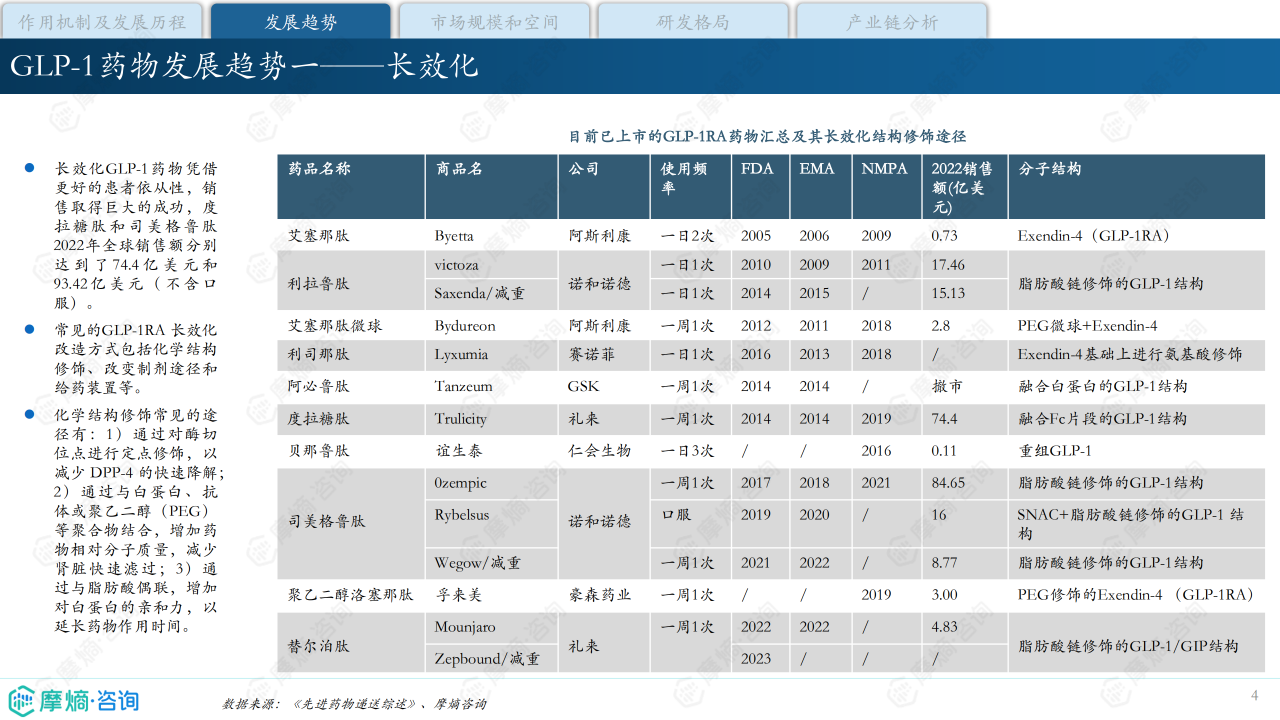Image resolution: width=1280 pixels, height=720 pixels.
Task: Click the bullet paragraph starting 常见的GLP-1RA 长效化
Action: (x=136, y=359)
